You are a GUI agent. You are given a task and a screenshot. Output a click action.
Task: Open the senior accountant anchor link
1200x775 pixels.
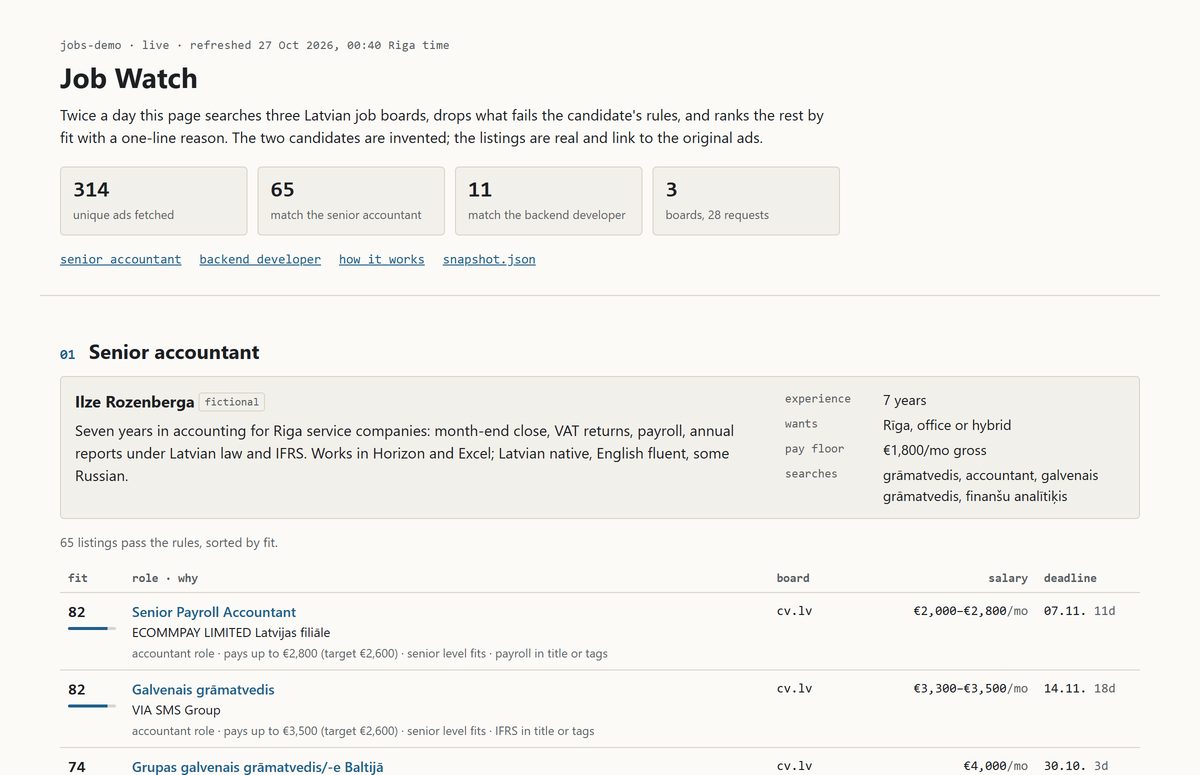pyautogui.click(x=121, y=259)
